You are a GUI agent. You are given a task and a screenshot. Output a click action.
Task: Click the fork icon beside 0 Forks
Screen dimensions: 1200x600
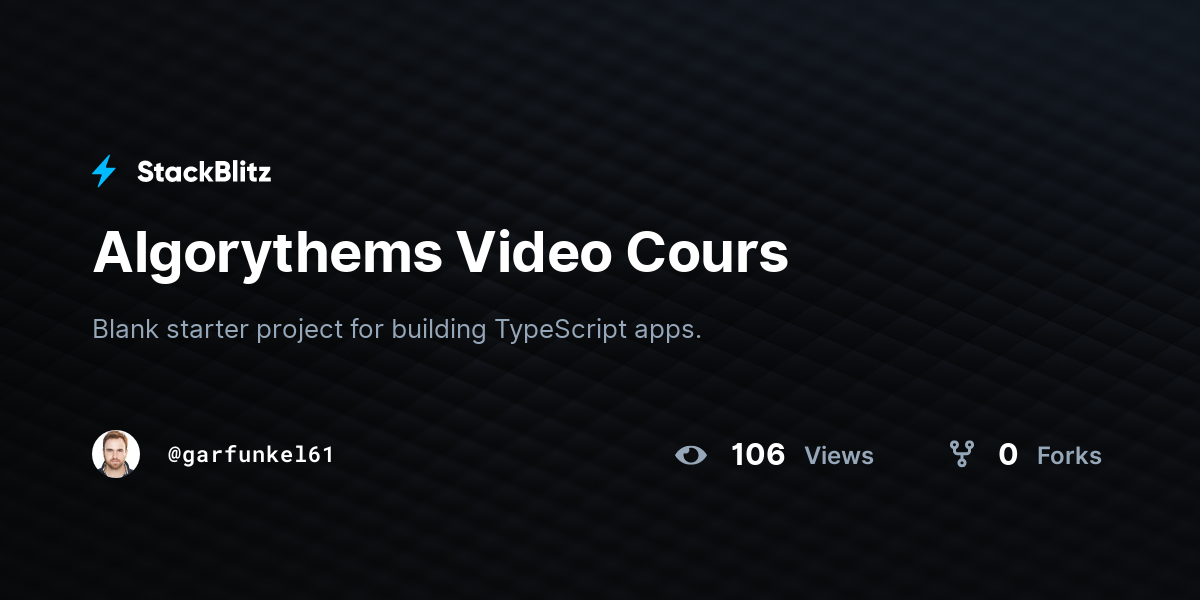tap(962, 455)
